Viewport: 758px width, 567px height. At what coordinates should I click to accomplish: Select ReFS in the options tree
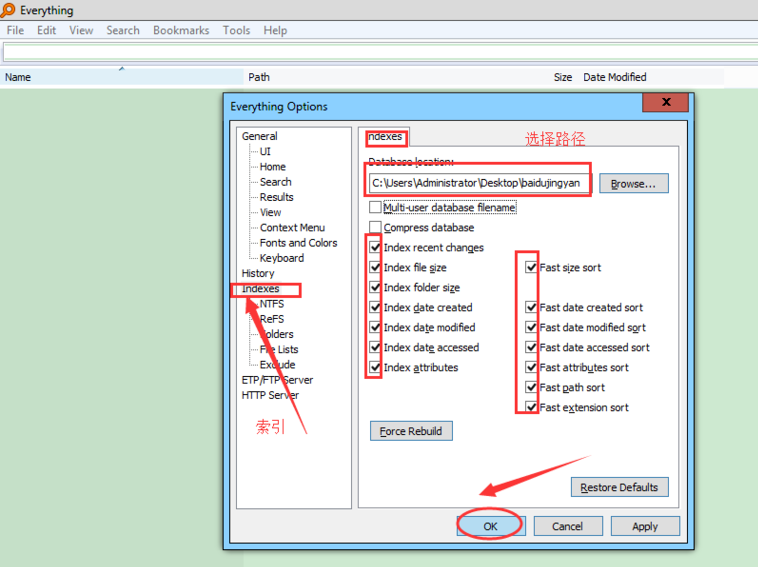(x=272, y=319)
